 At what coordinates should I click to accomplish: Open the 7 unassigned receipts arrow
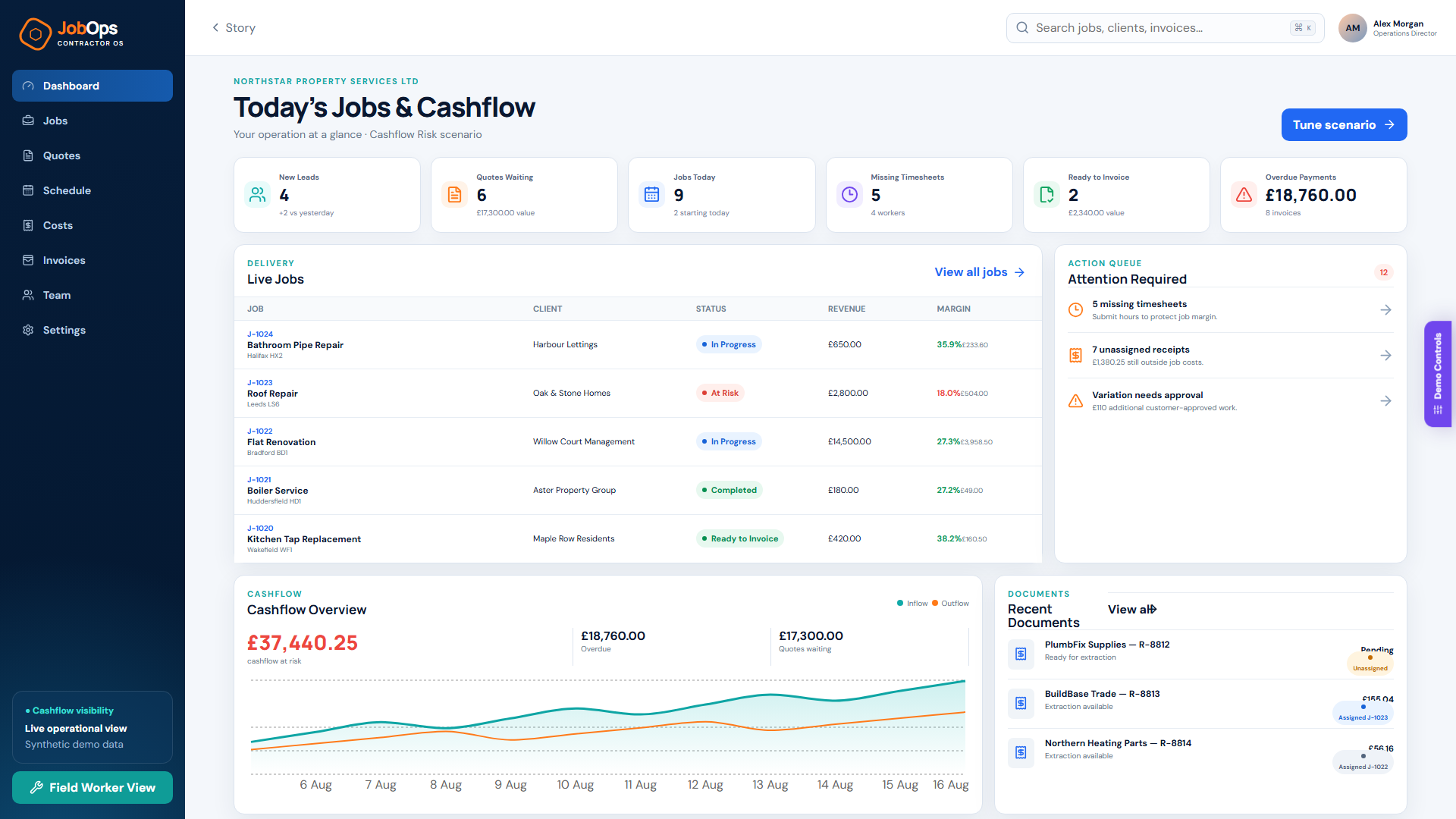pos(1385,355)
